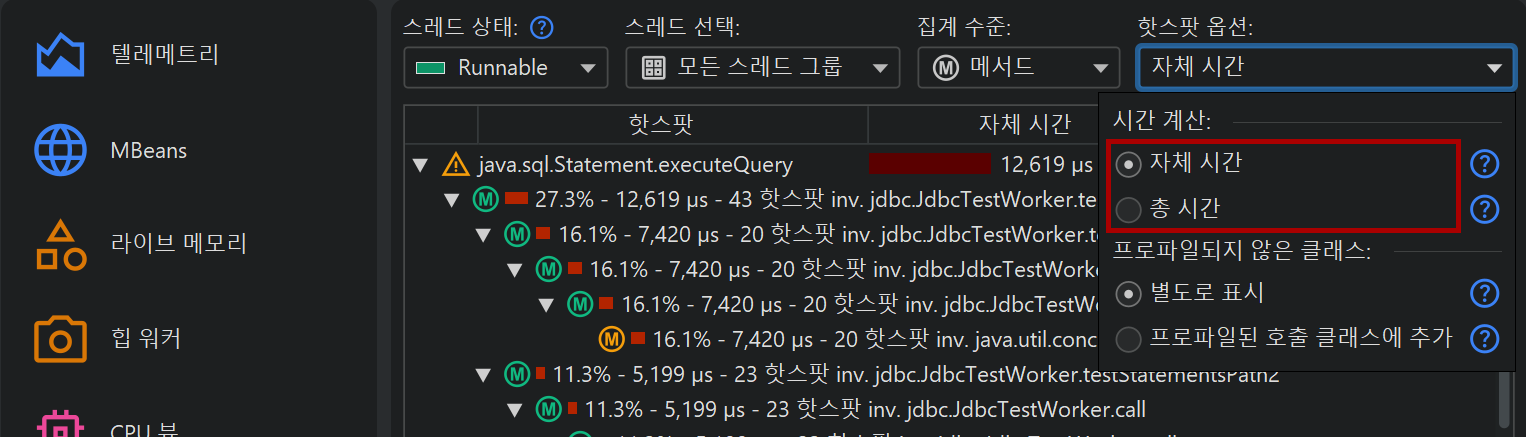Select 총 시간 radio button
This screenshot has height=437, width=1526.
[1128, 210]
